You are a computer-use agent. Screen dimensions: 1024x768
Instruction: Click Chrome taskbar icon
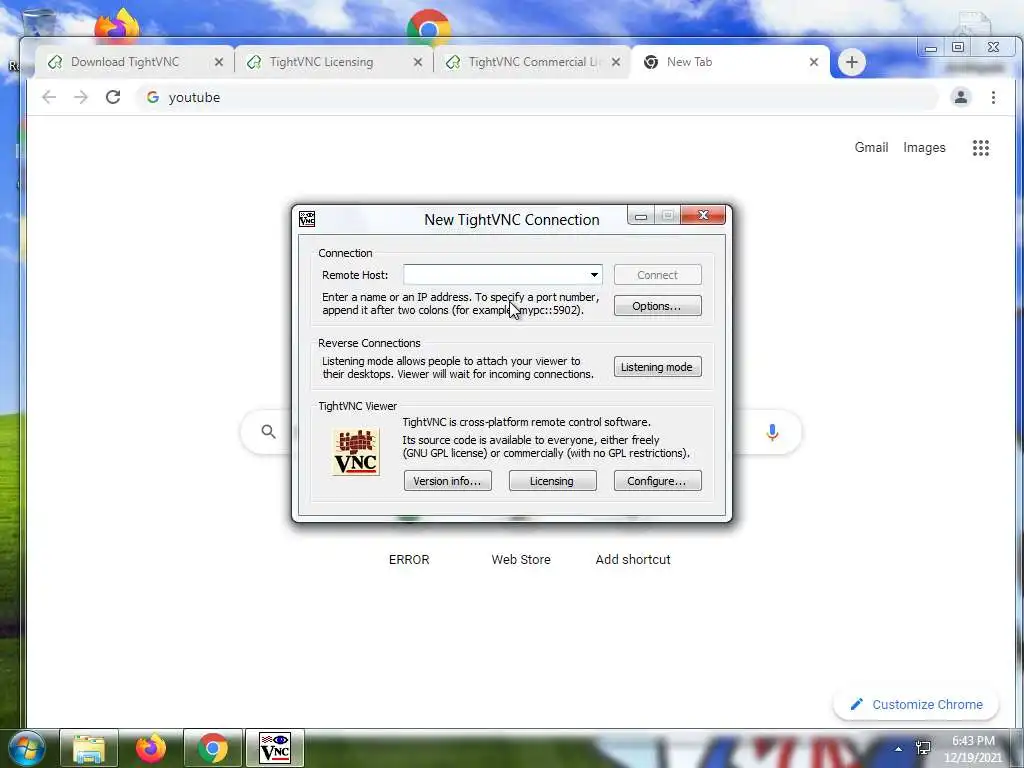pos(212,748)
